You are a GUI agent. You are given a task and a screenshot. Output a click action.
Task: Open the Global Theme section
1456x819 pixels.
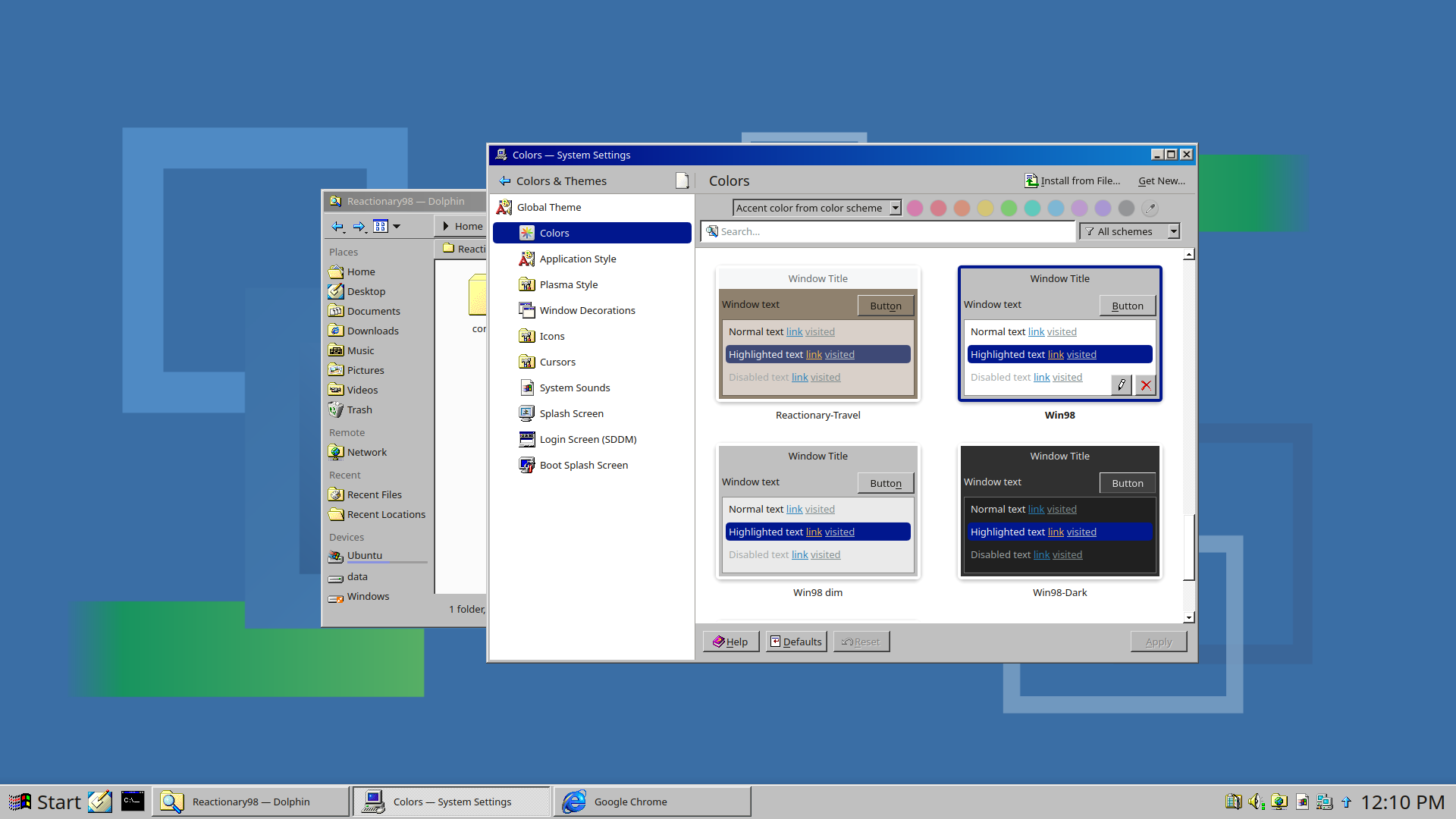548,207
